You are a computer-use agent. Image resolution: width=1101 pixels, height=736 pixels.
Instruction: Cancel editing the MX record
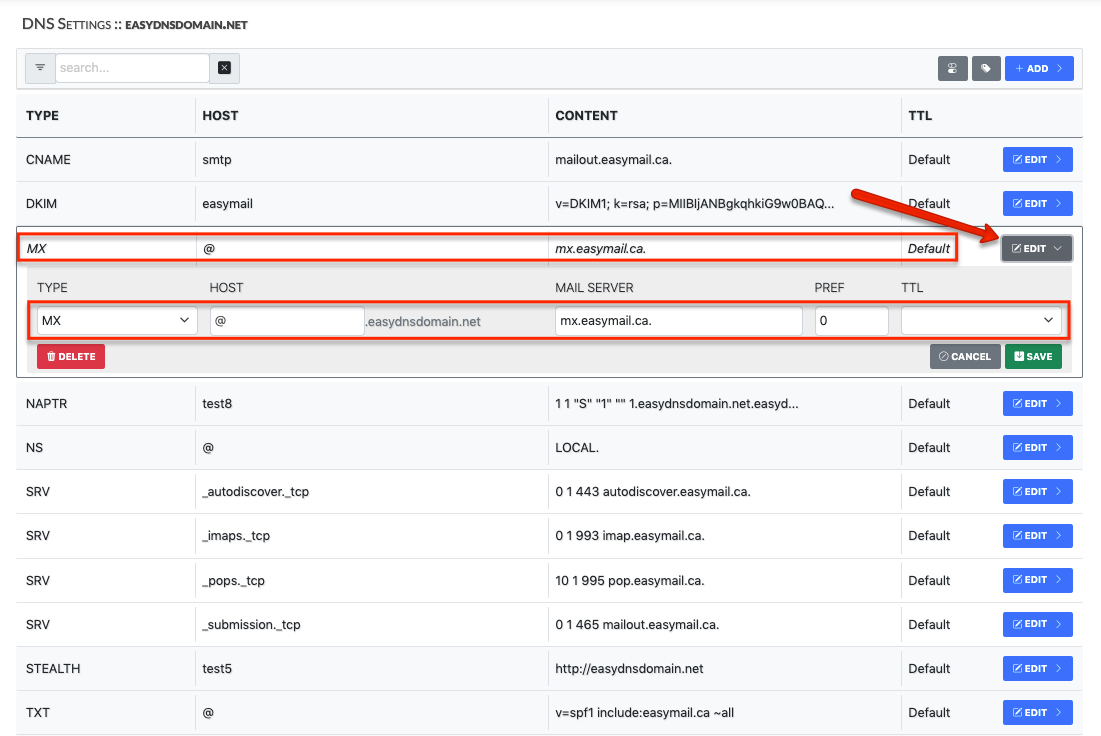[965, 356]
